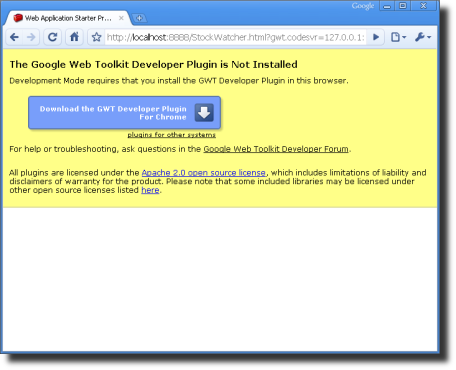Maximize the Chrome browser window
Screen dimensions: 456x370
point(403,6)
